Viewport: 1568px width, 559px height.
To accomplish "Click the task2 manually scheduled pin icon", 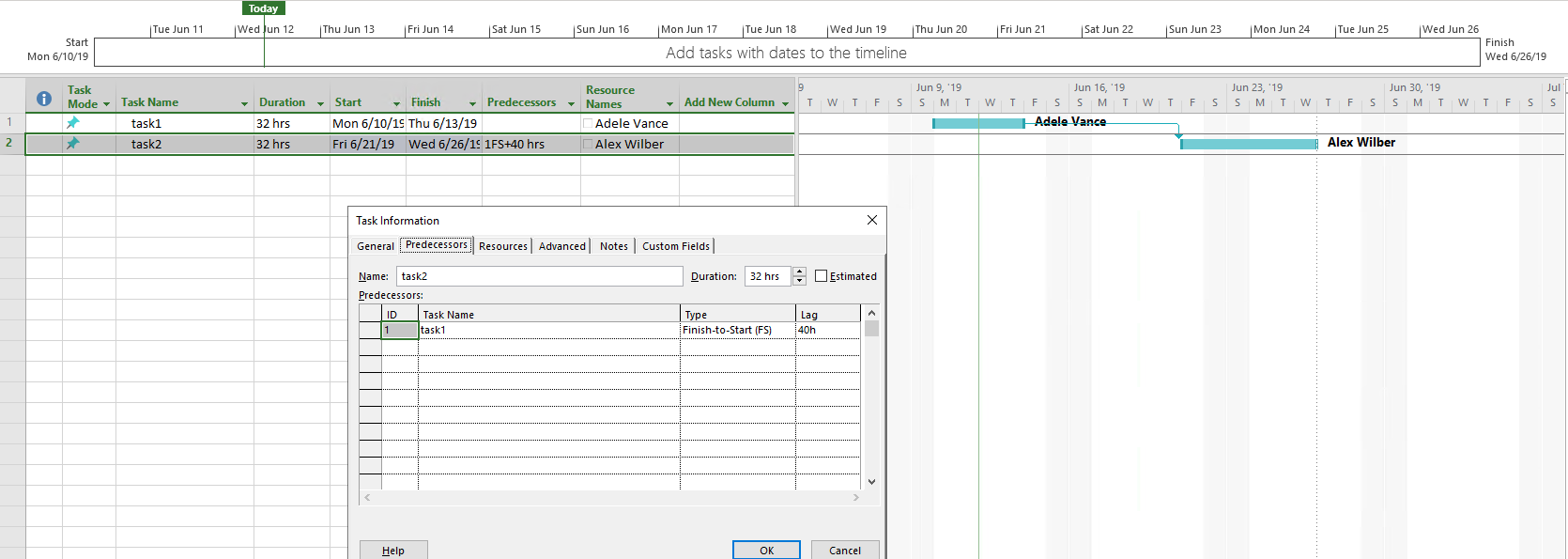I will [72, 144].
